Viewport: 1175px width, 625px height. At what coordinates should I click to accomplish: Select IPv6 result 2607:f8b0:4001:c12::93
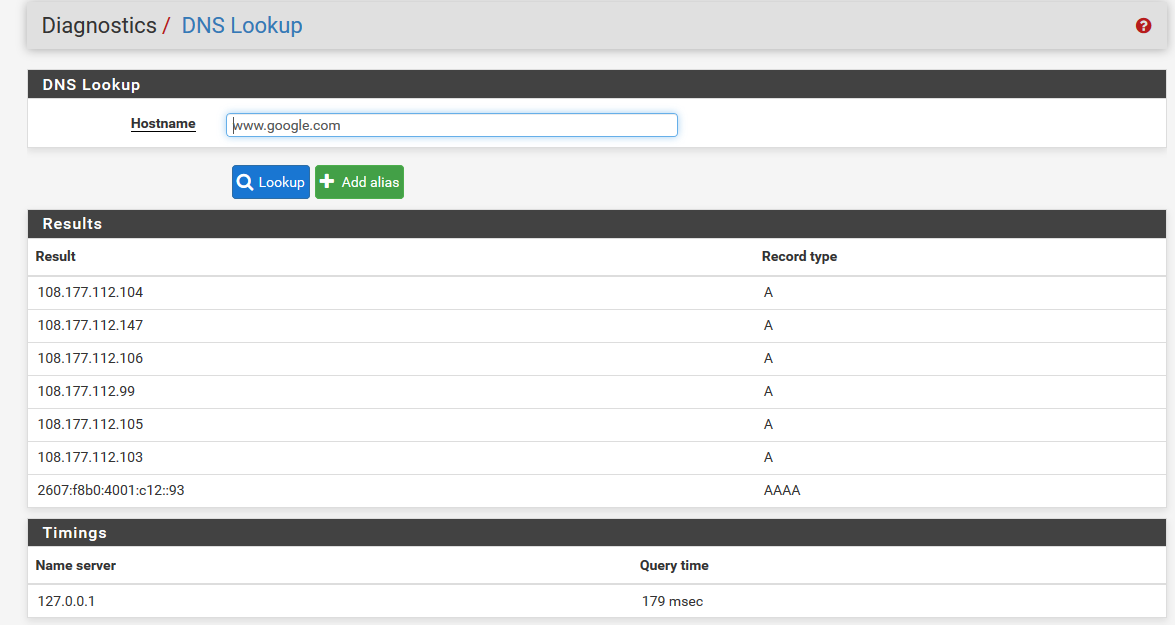click(111, 490)
